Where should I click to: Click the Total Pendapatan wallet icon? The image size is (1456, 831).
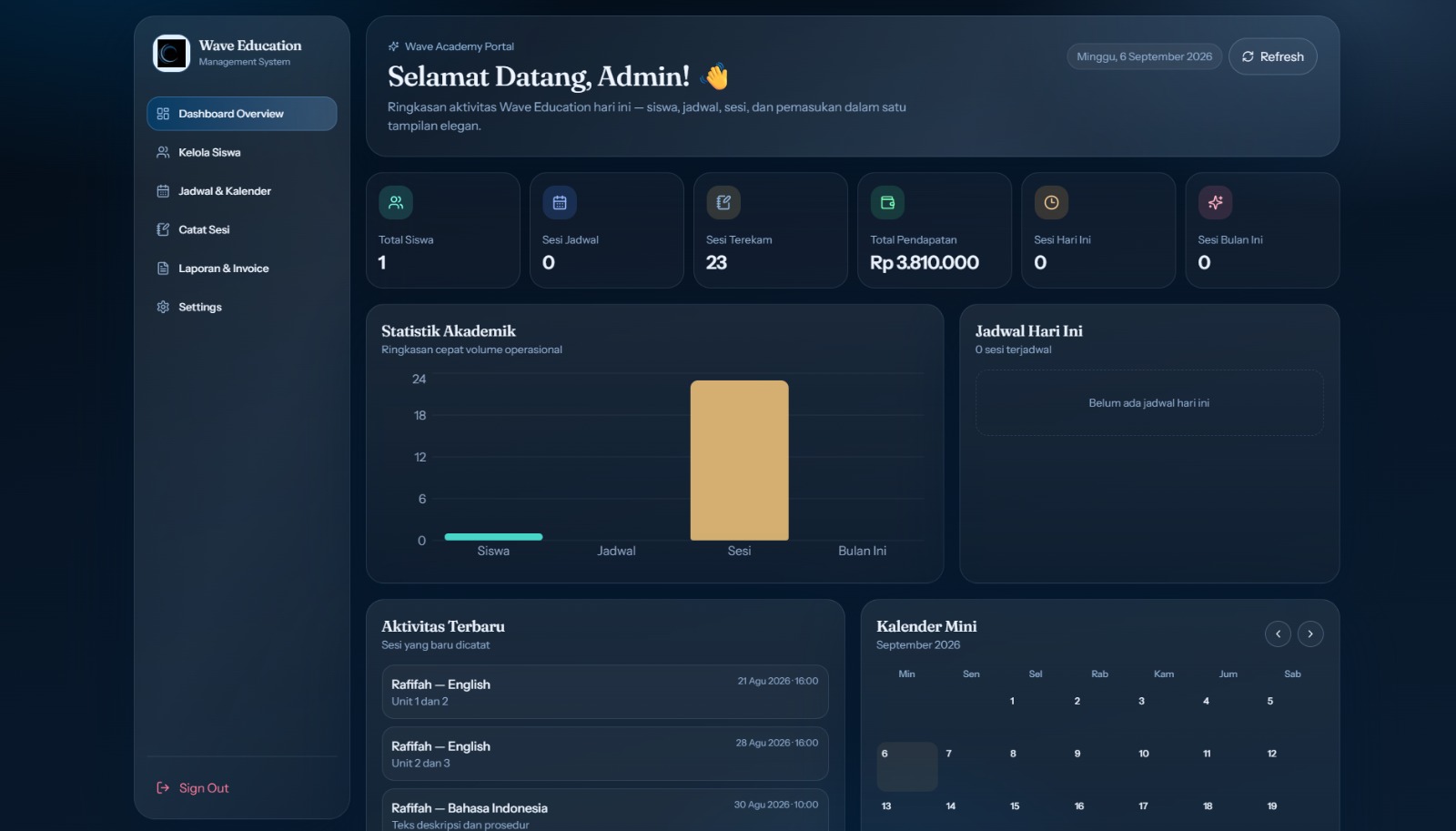point(887,202)
